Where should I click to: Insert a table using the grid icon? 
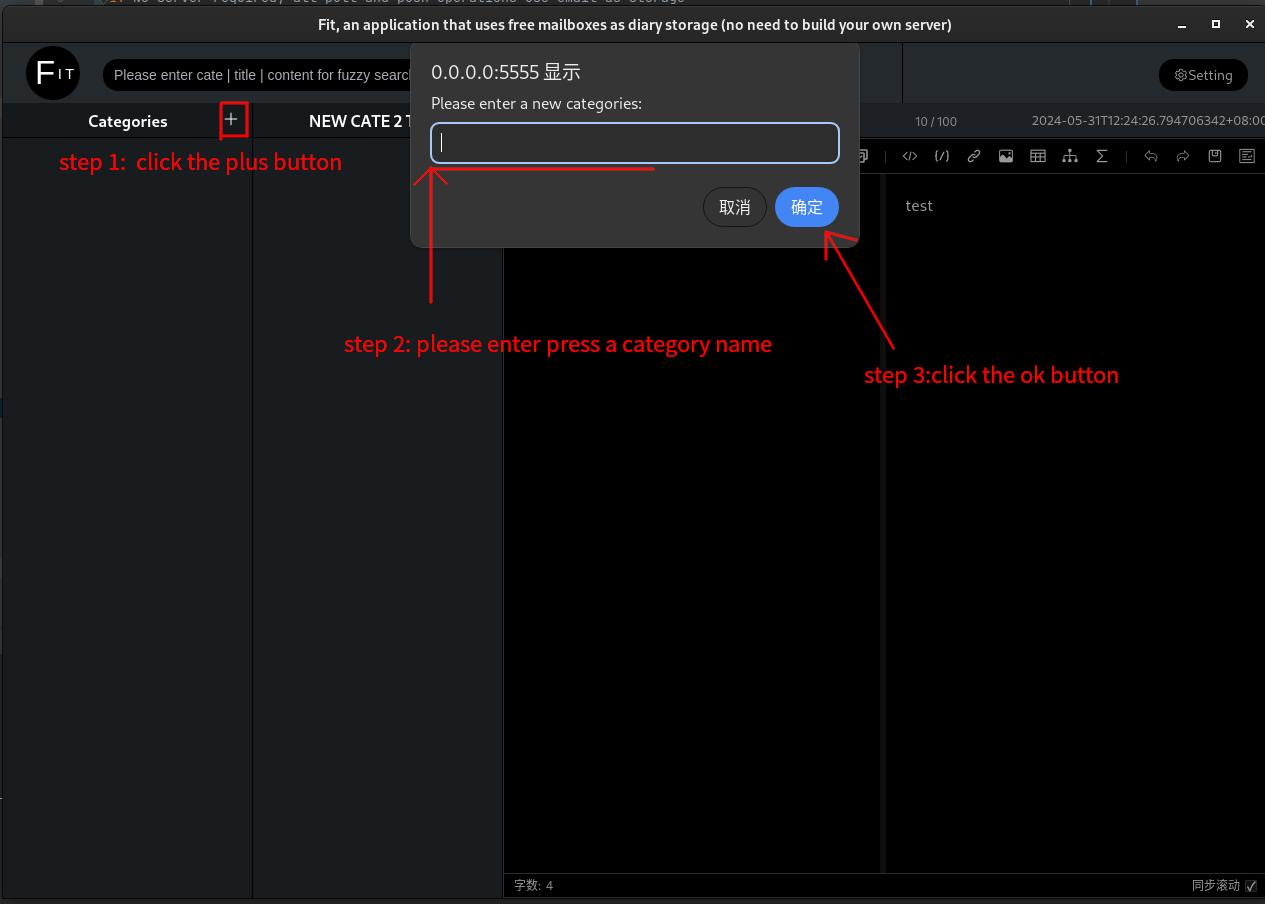click(1038, 156)
